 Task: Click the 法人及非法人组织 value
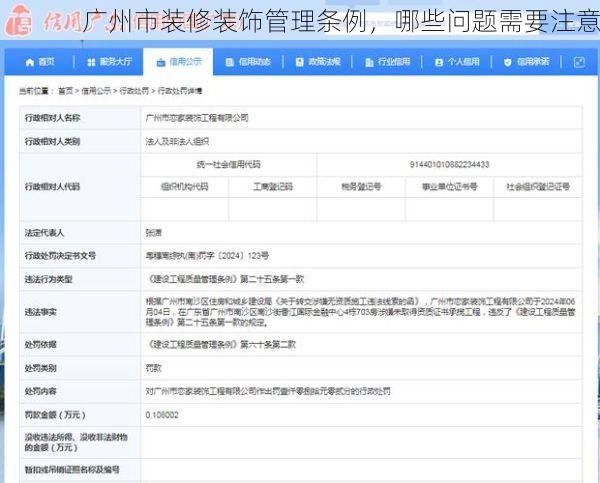point(177,142)
